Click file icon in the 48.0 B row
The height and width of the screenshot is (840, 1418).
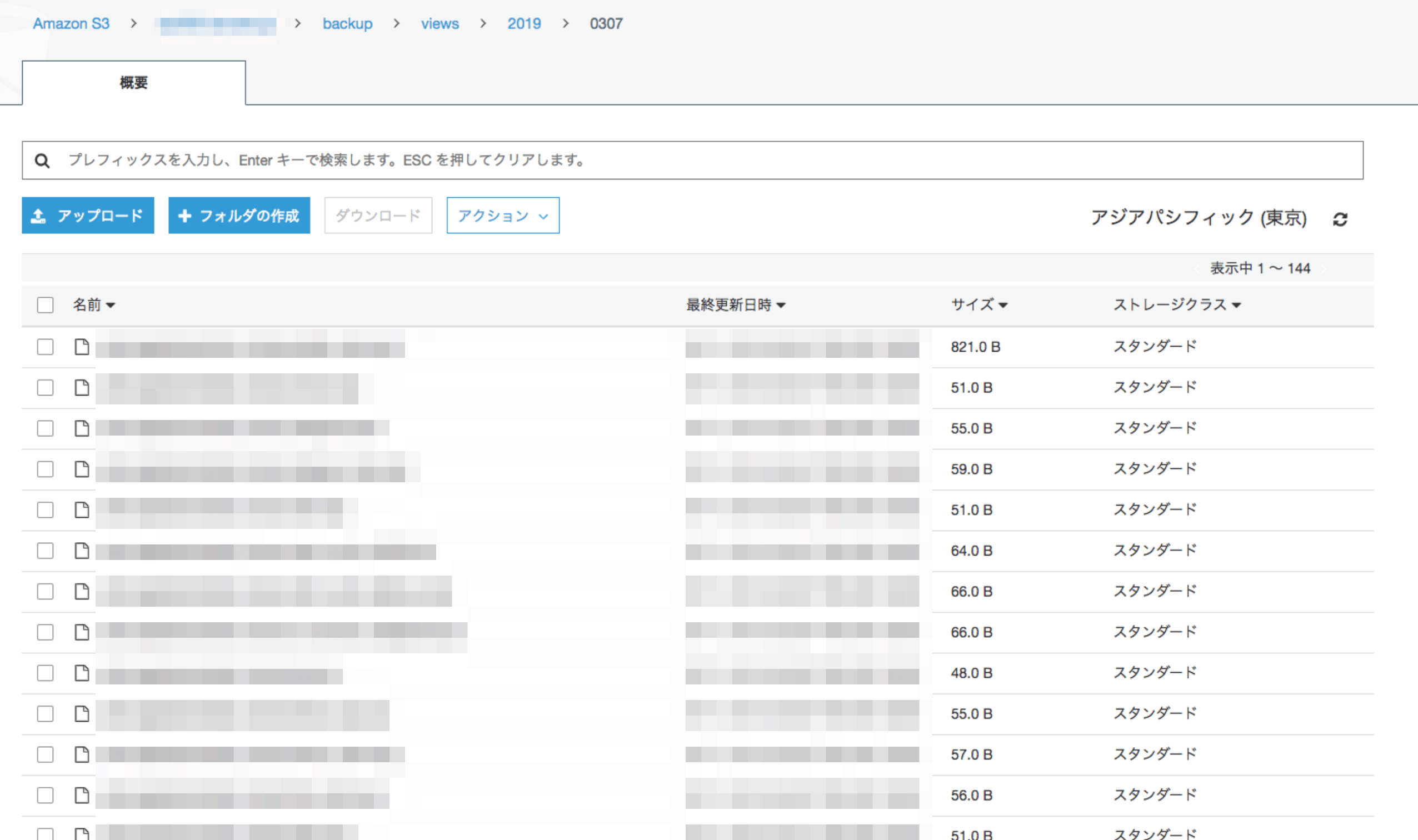(x=82, y=672)
